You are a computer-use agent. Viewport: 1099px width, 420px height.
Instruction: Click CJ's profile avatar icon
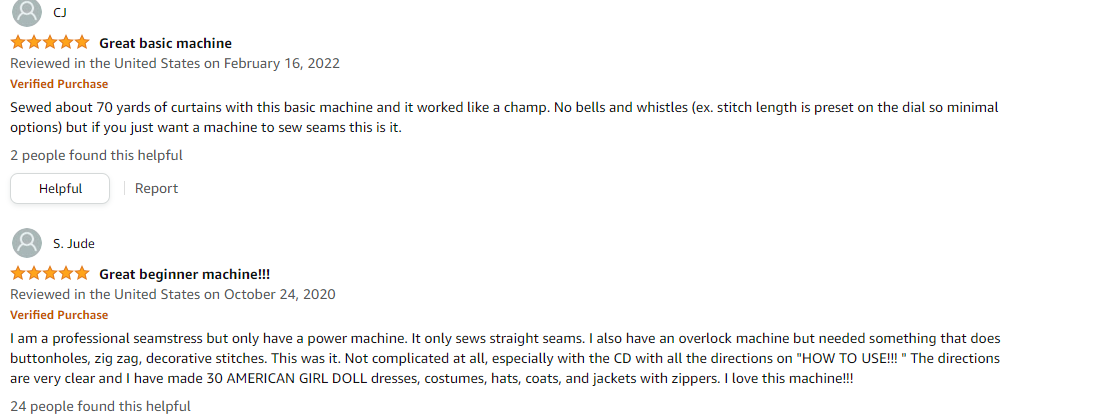tap(27, 12)
